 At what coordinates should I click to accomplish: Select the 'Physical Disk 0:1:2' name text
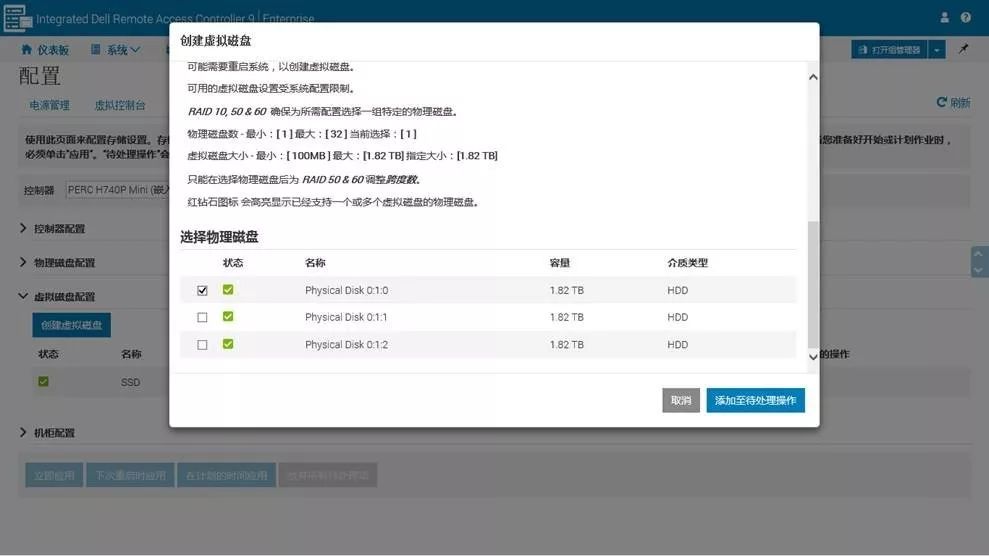pos(346,345)
